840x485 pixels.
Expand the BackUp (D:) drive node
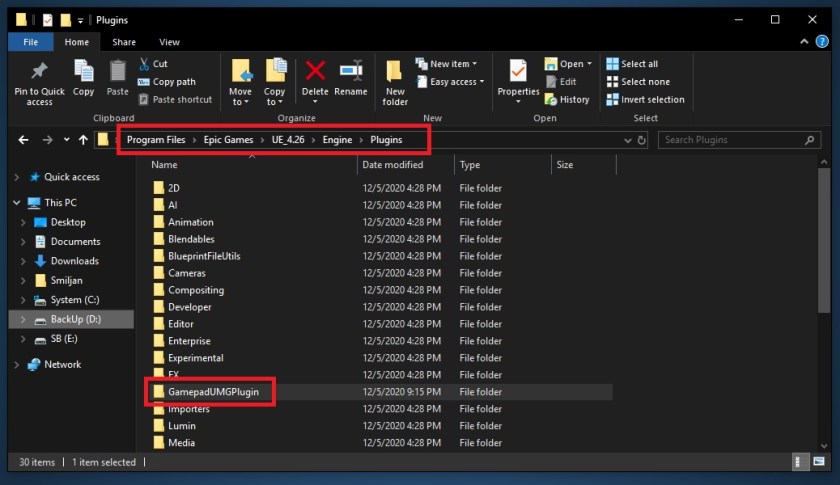coord(23,320)
